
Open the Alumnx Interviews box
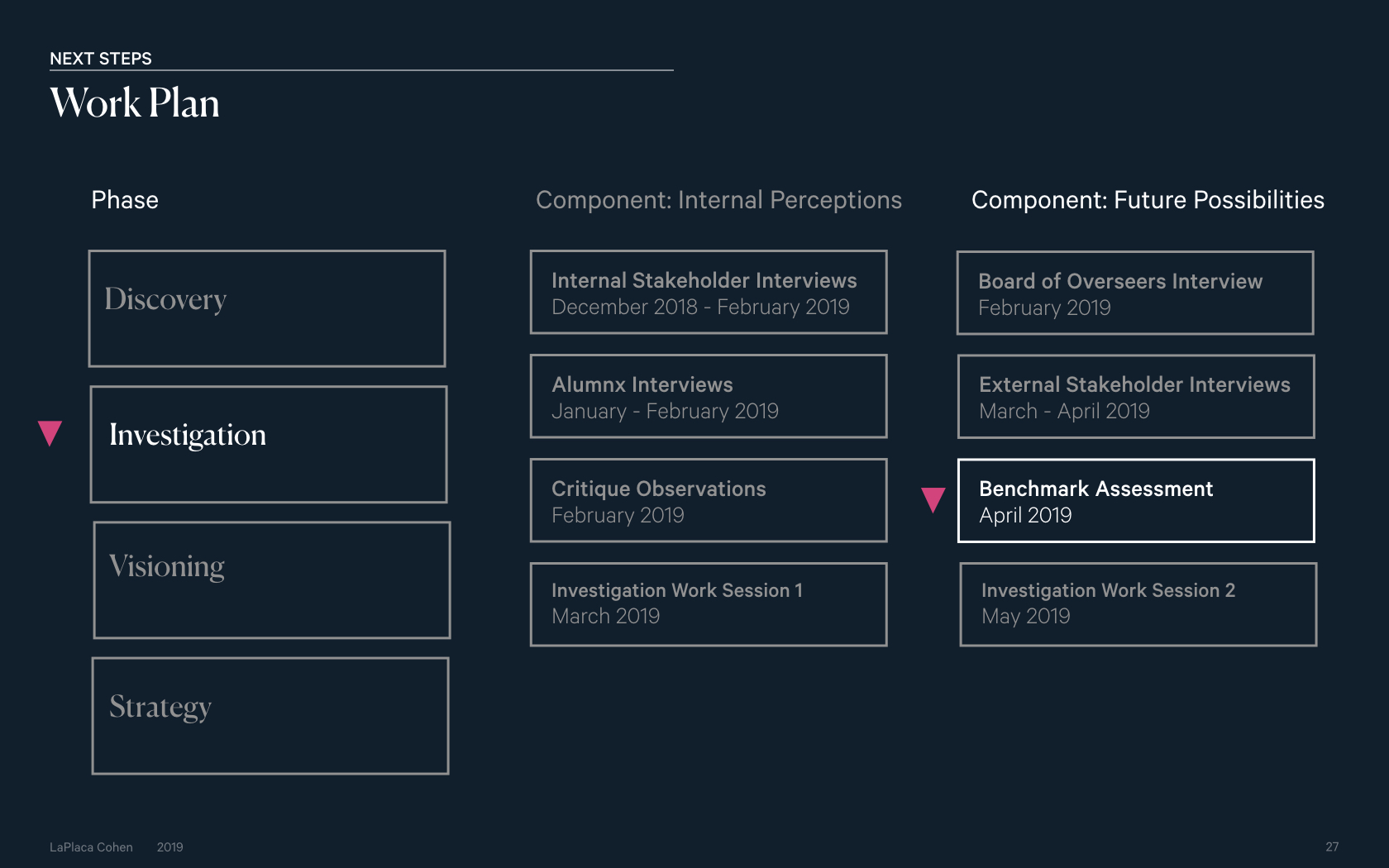coord(709,396)
